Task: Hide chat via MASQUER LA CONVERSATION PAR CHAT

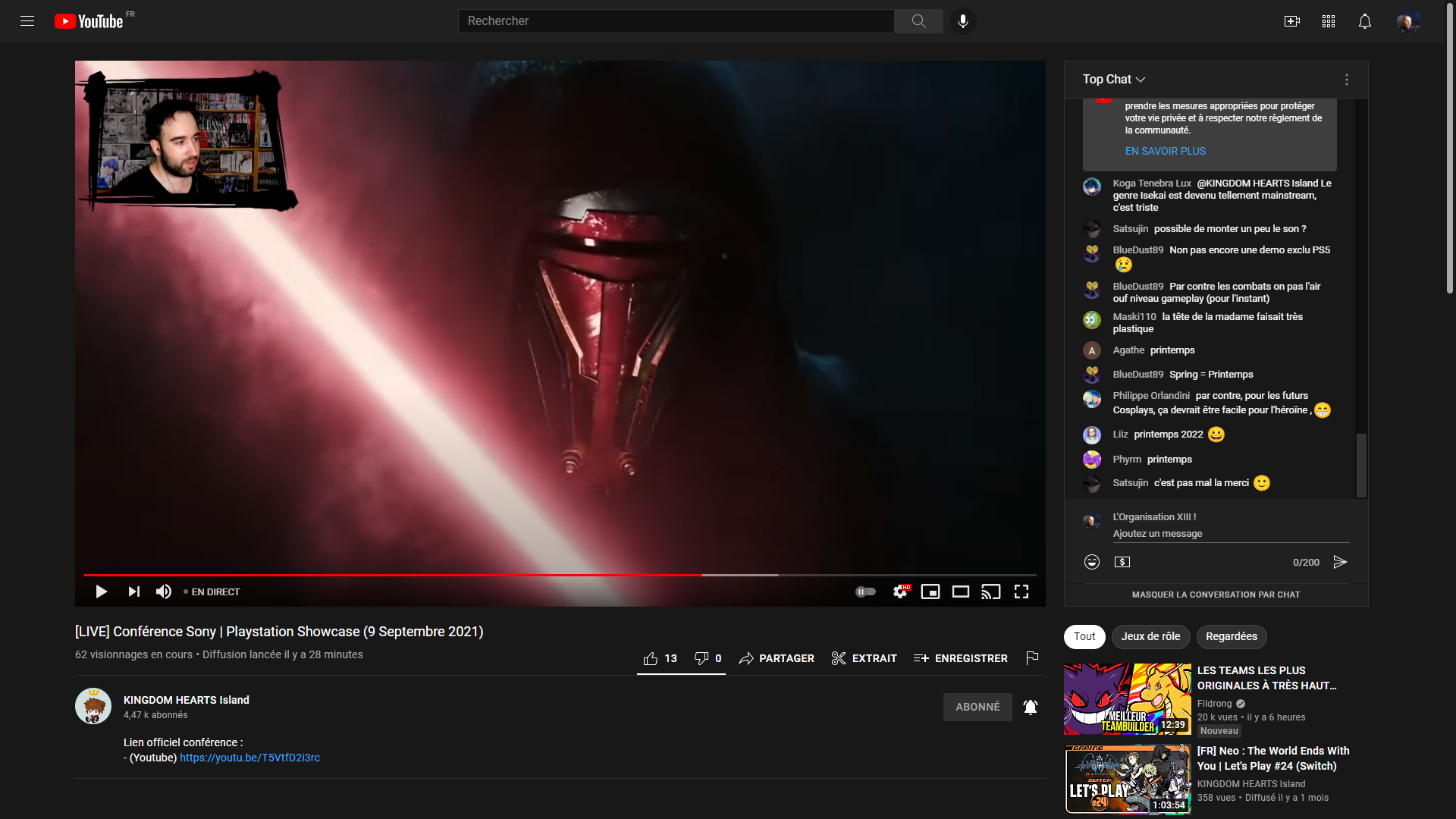Action: click(x=1216, y=595)
